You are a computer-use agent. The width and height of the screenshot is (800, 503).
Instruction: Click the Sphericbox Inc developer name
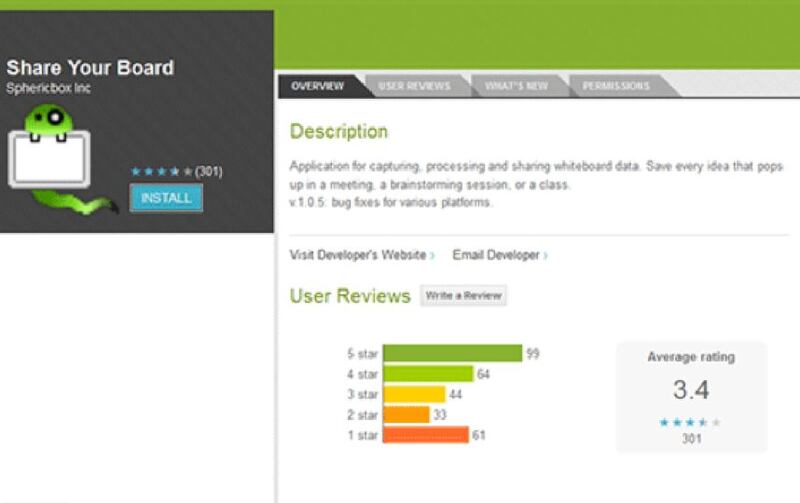pos(49,89)
